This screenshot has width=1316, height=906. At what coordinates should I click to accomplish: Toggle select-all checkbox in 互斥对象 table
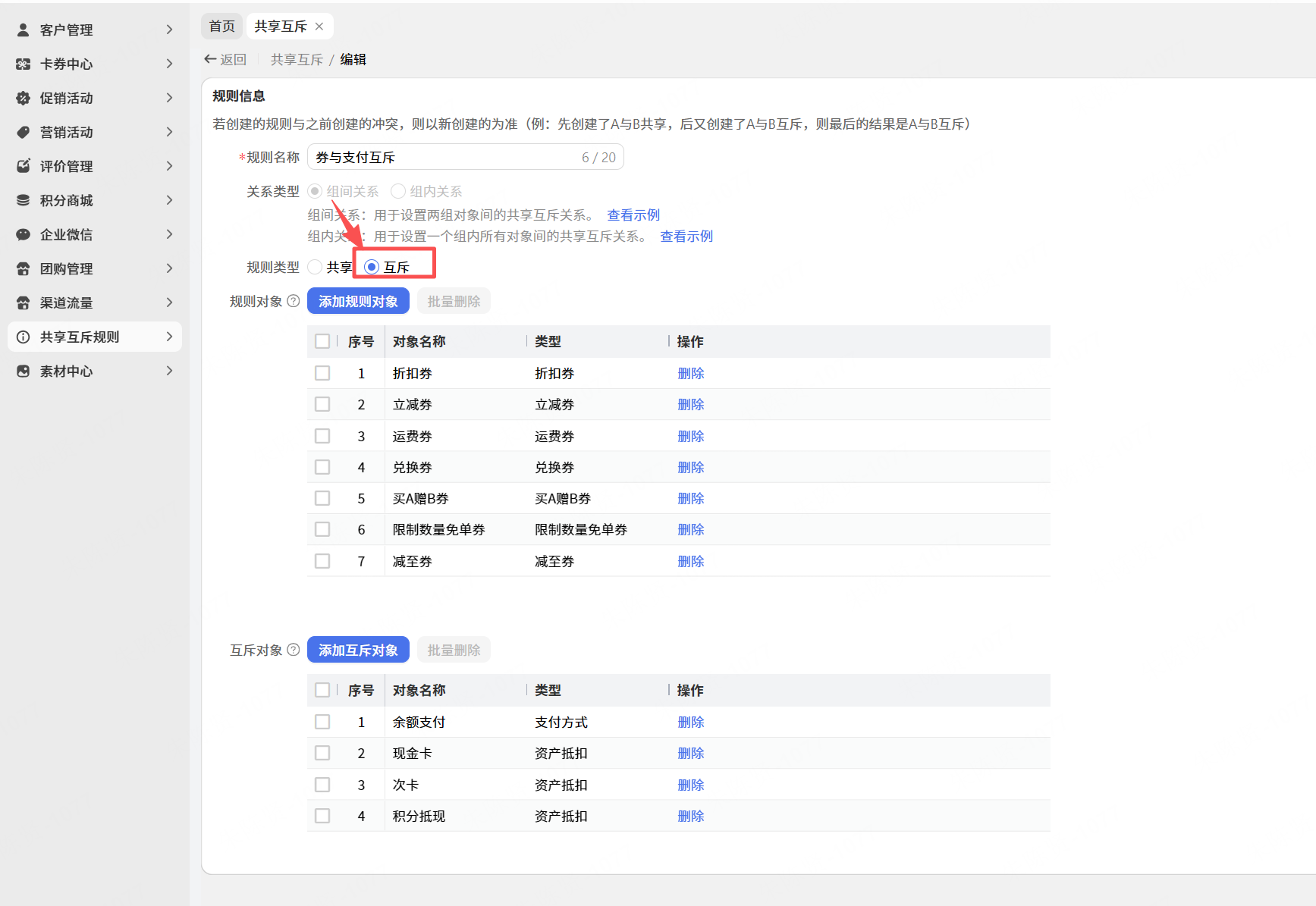(322, 690)
